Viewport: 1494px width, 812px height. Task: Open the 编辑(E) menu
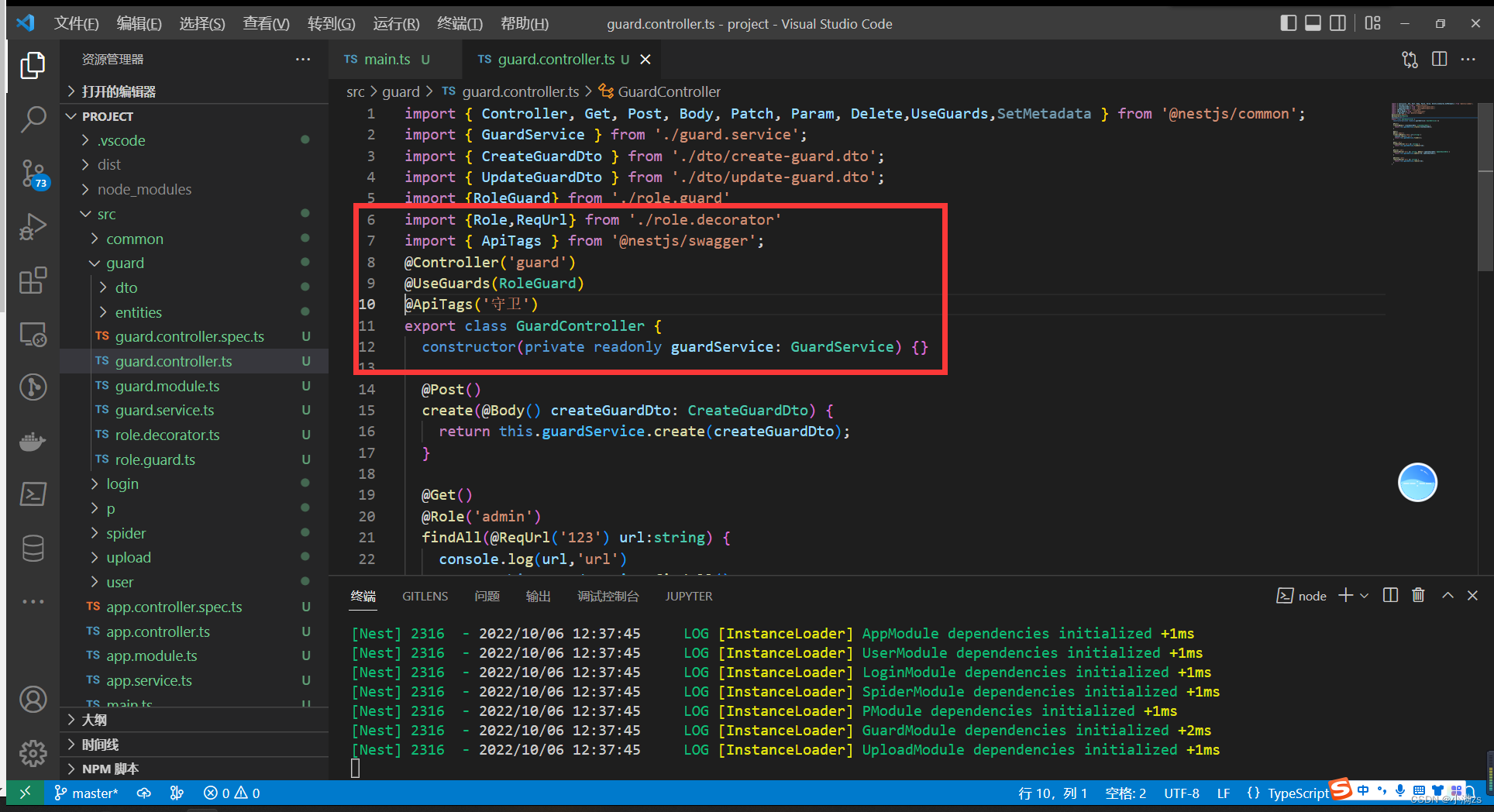click(x=139, y=23)
